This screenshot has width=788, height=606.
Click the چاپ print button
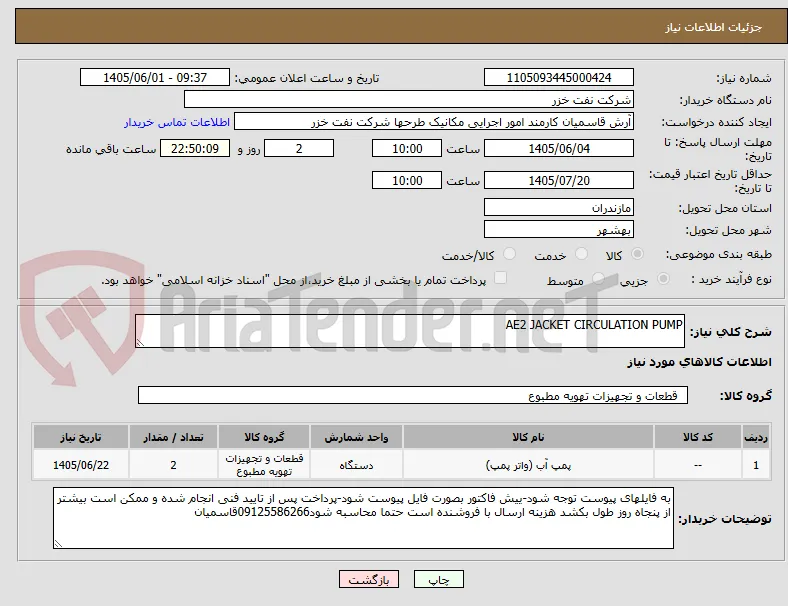click(439, 579)
